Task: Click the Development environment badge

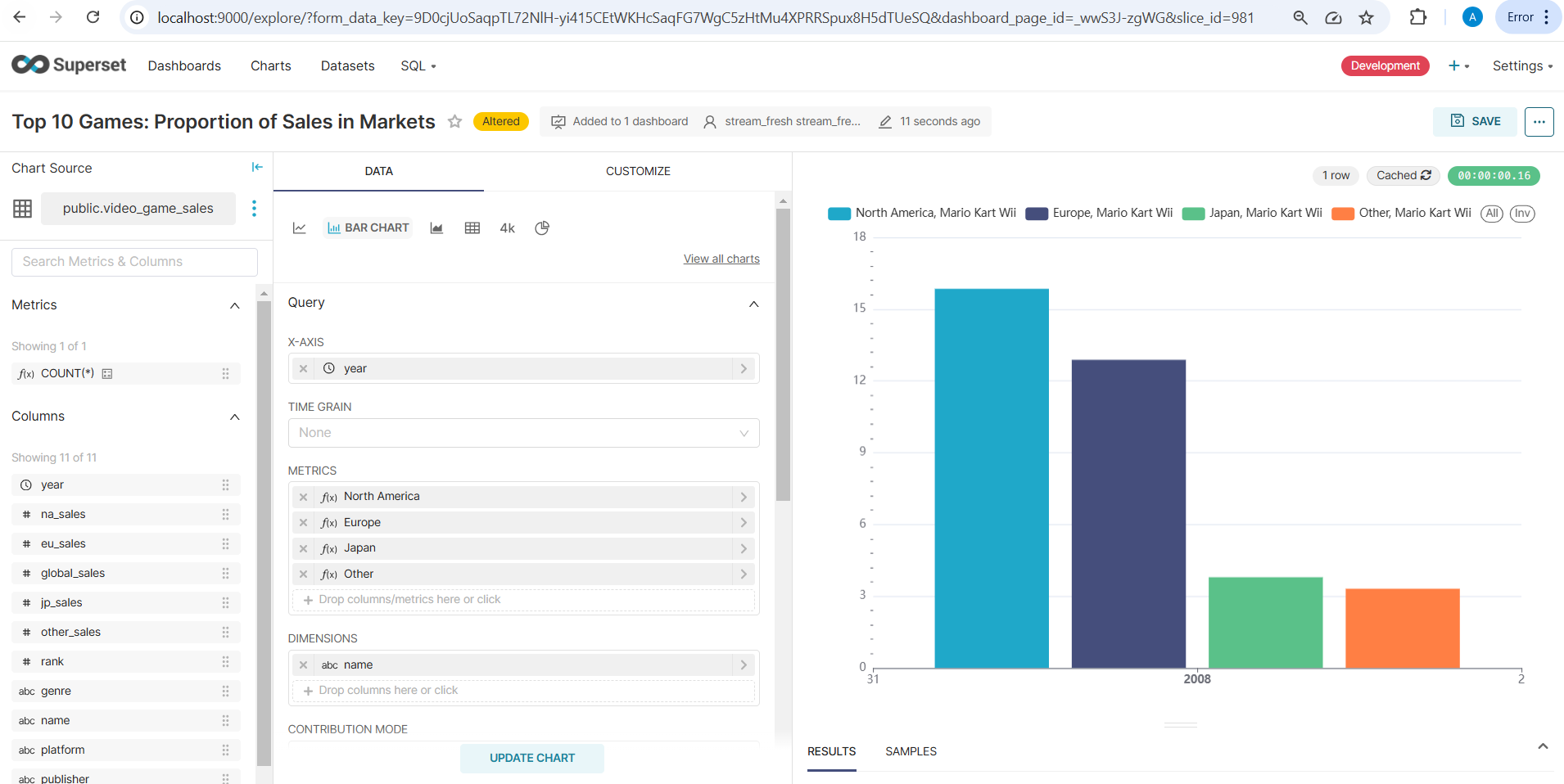Action: click(1385, 65)
